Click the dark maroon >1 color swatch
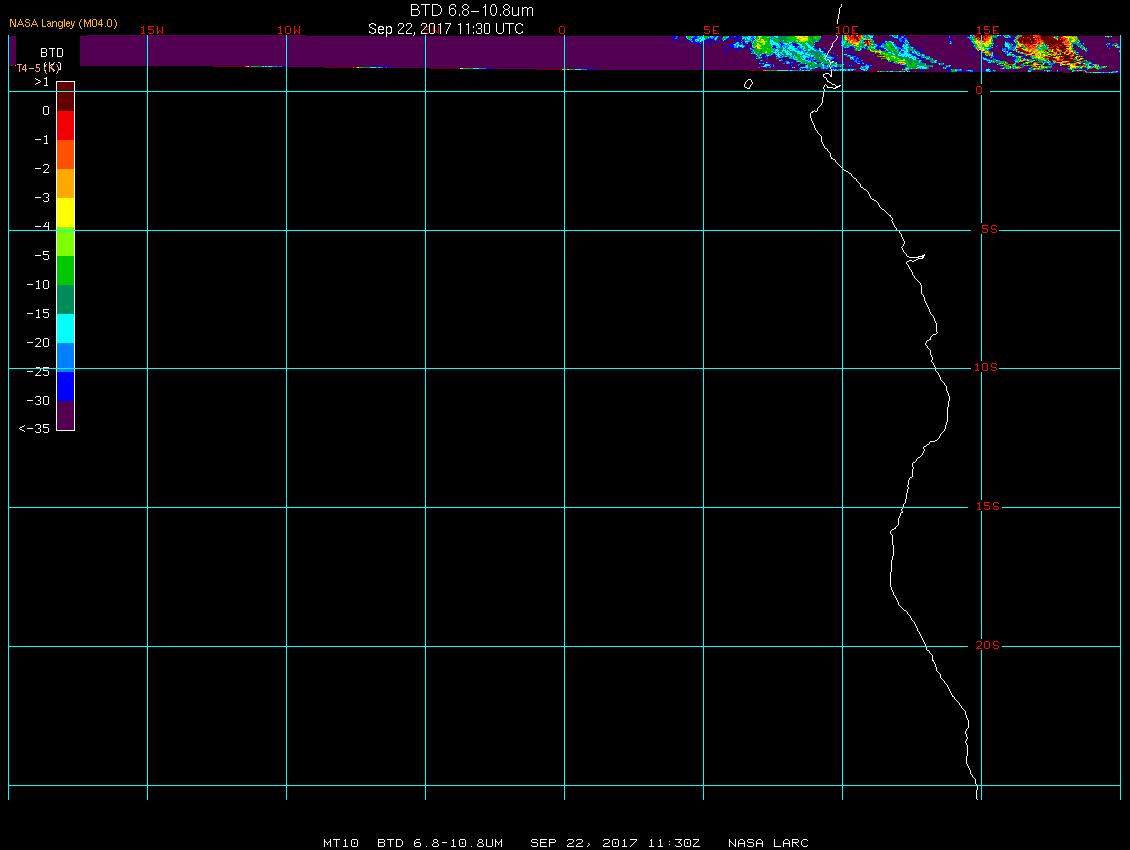 click(66, 97)
